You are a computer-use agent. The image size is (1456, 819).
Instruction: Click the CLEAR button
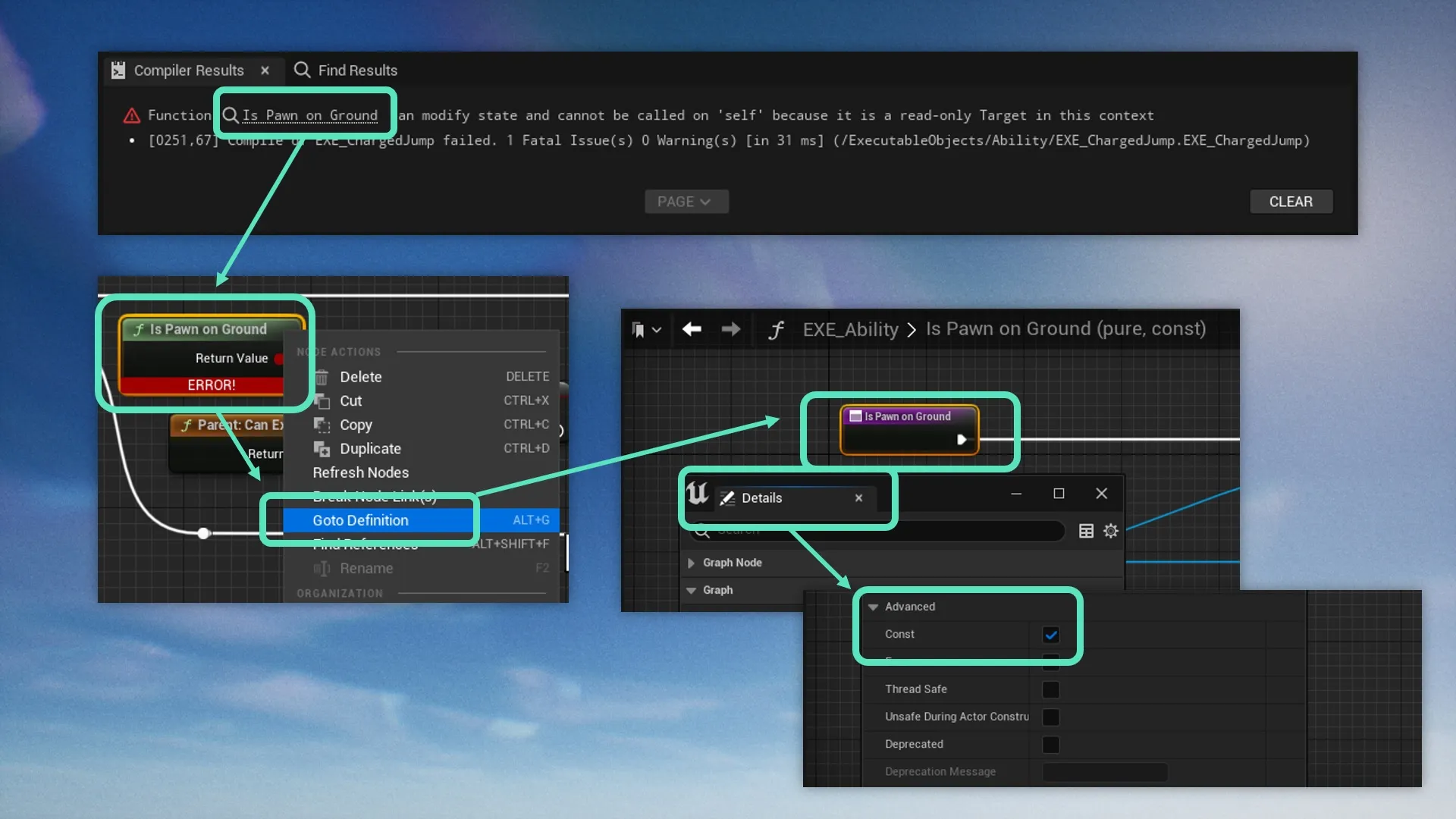[x=1291, y=202]
